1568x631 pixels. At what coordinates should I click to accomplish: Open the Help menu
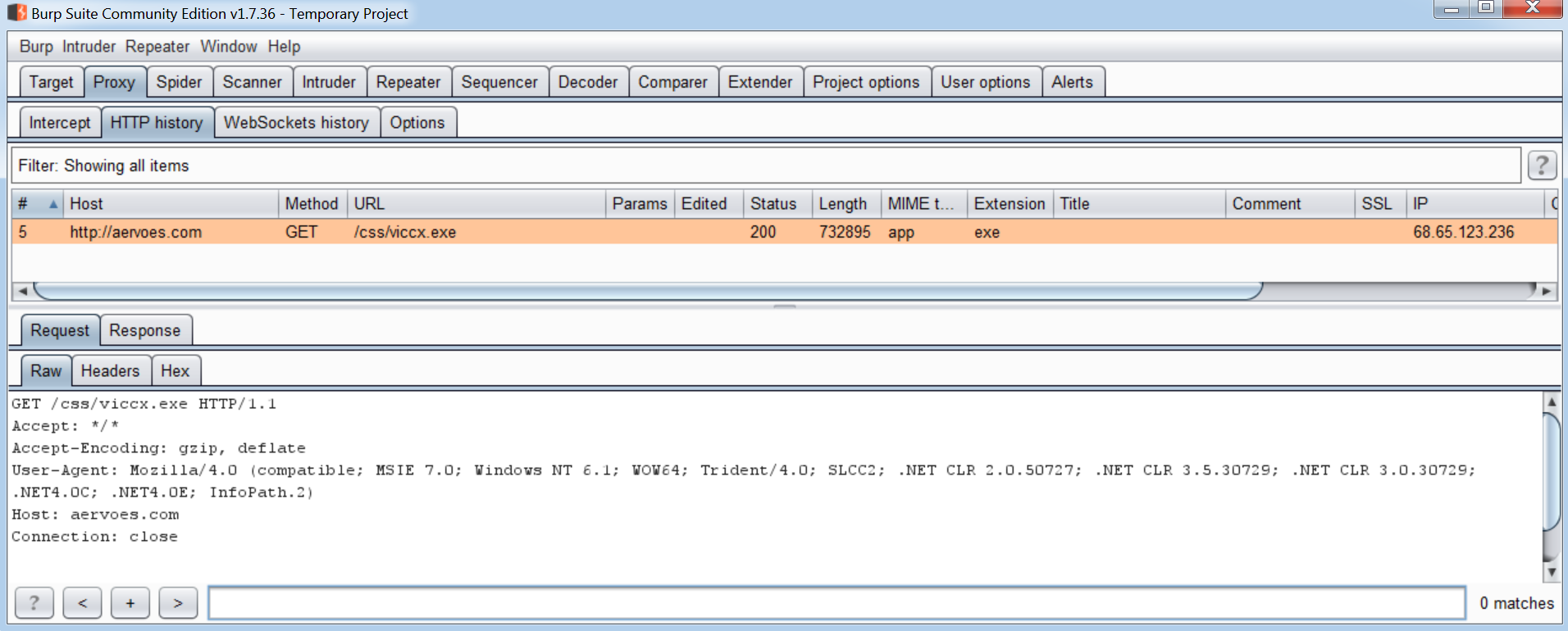(x=284, y=47)
